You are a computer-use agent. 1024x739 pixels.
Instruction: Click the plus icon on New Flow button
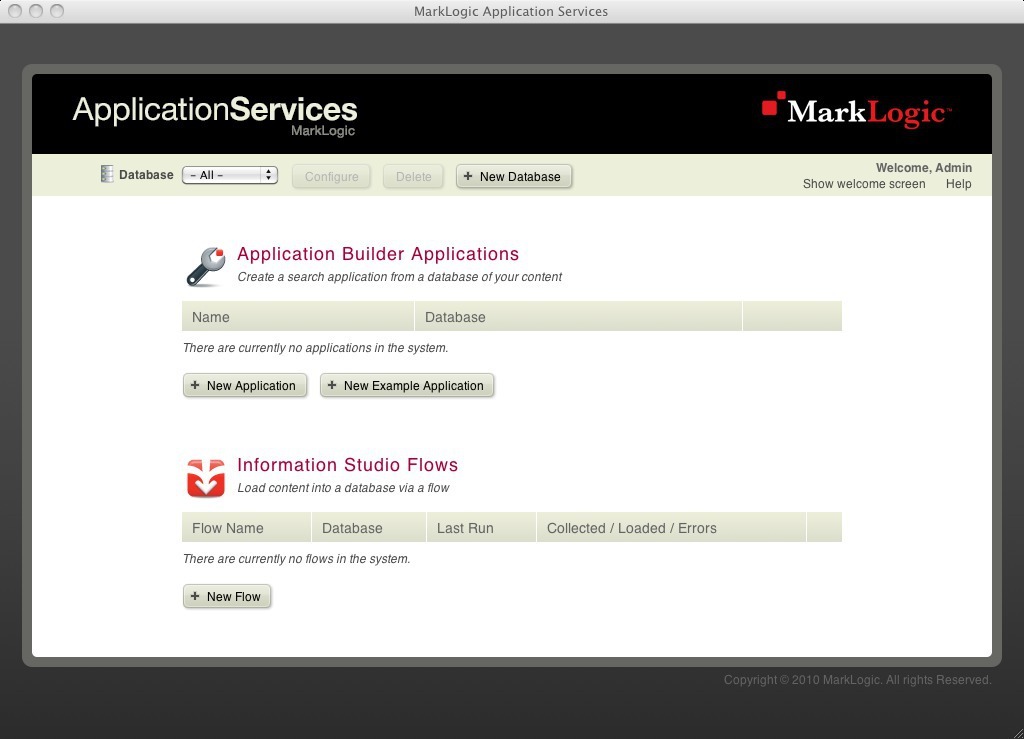click(195, 595)
